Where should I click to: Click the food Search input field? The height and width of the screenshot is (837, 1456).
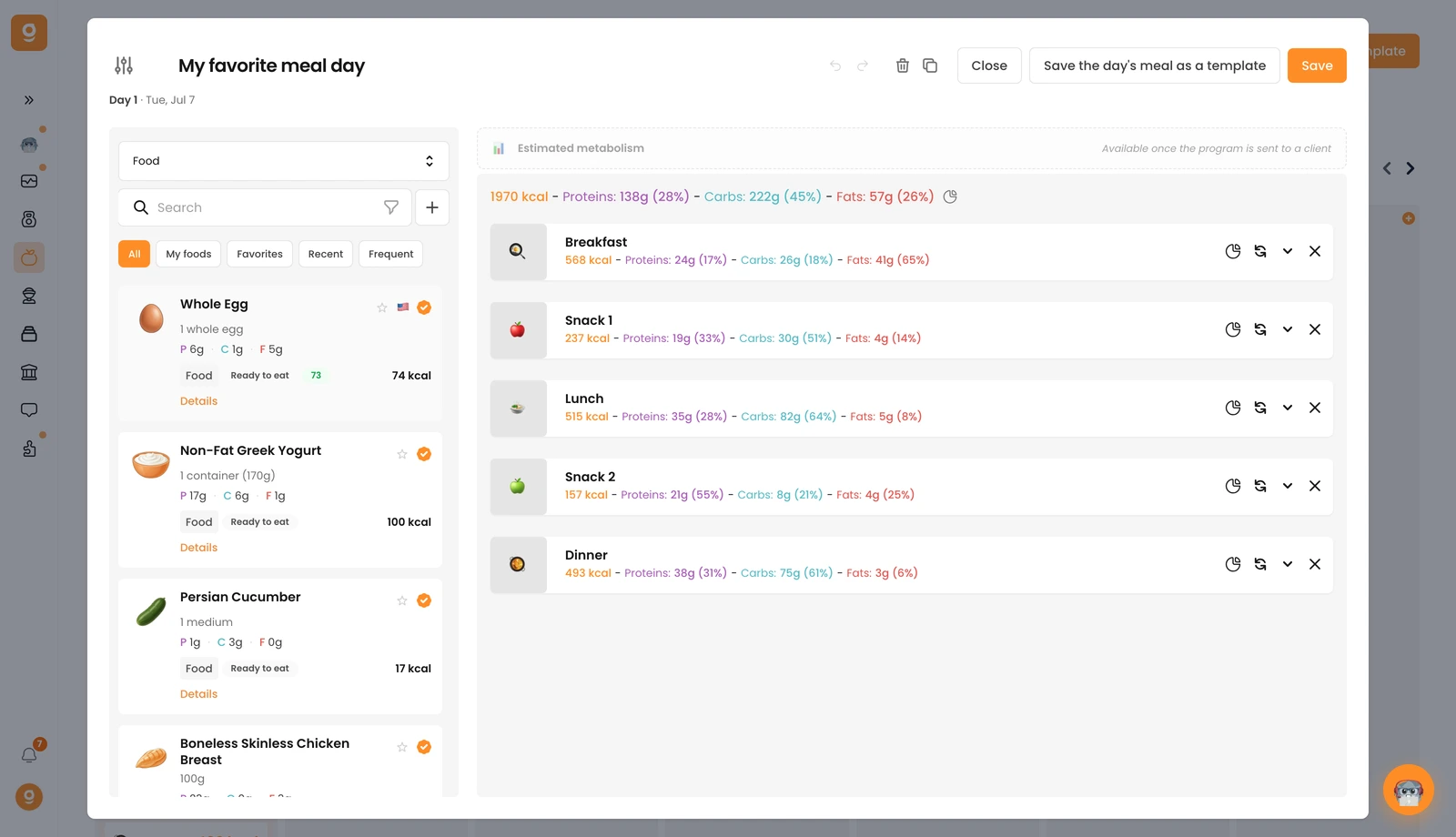[265, 207]
